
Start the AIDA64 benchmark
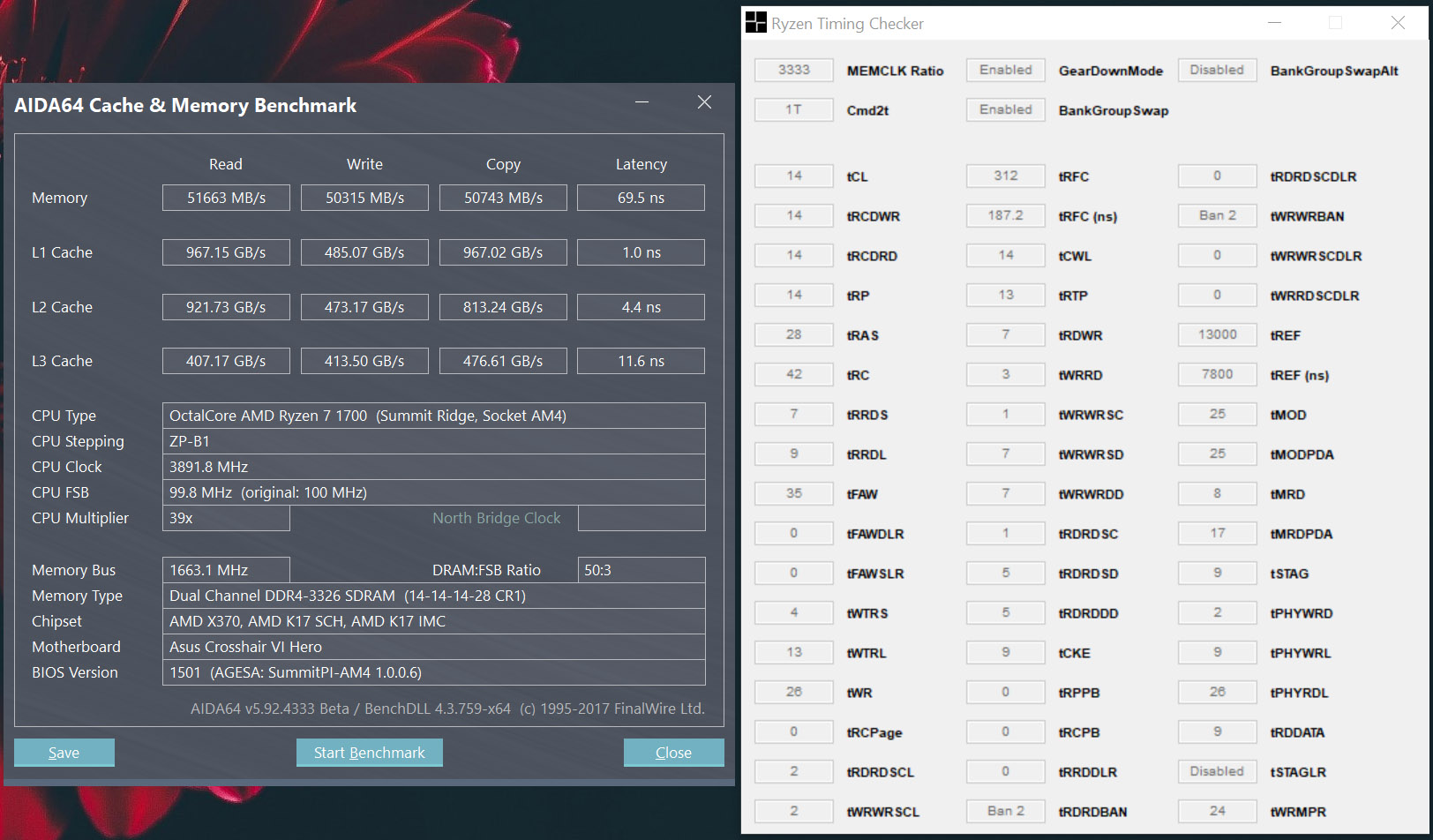pyautogui.click(x=370, y=753)
